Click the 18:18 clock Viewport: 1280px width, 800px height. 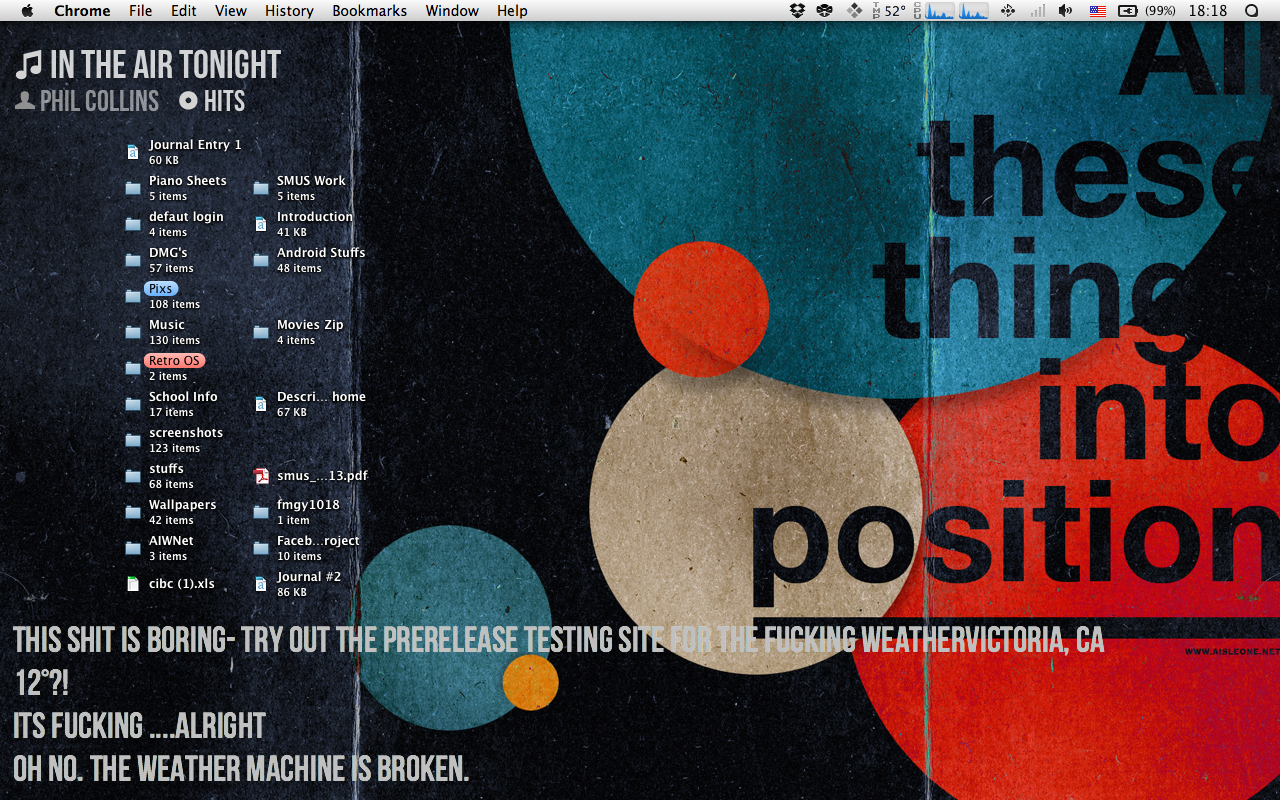click(x=1207, y=11)
